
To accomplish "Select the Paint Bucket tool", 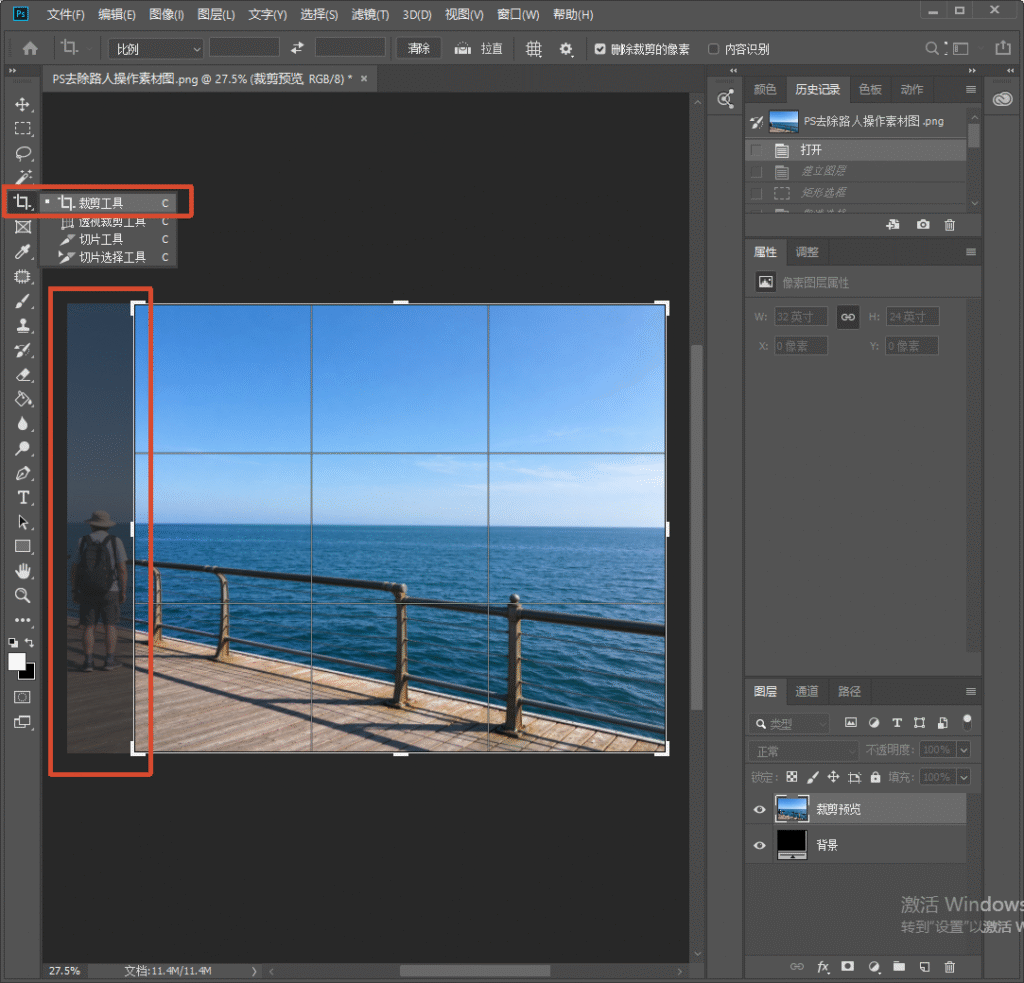I will (x=23, y=399).
